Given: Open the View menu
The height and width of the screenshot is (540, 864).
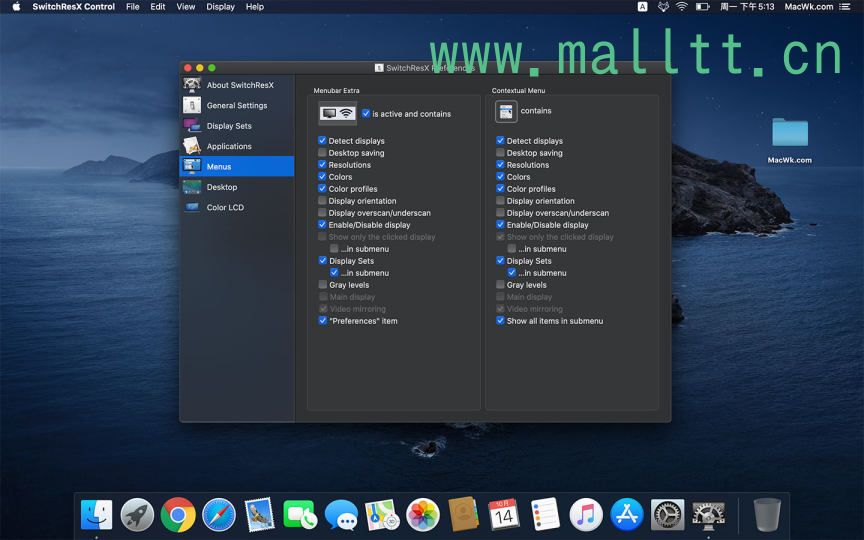Looking at the screenshot, I should (186, 7).
